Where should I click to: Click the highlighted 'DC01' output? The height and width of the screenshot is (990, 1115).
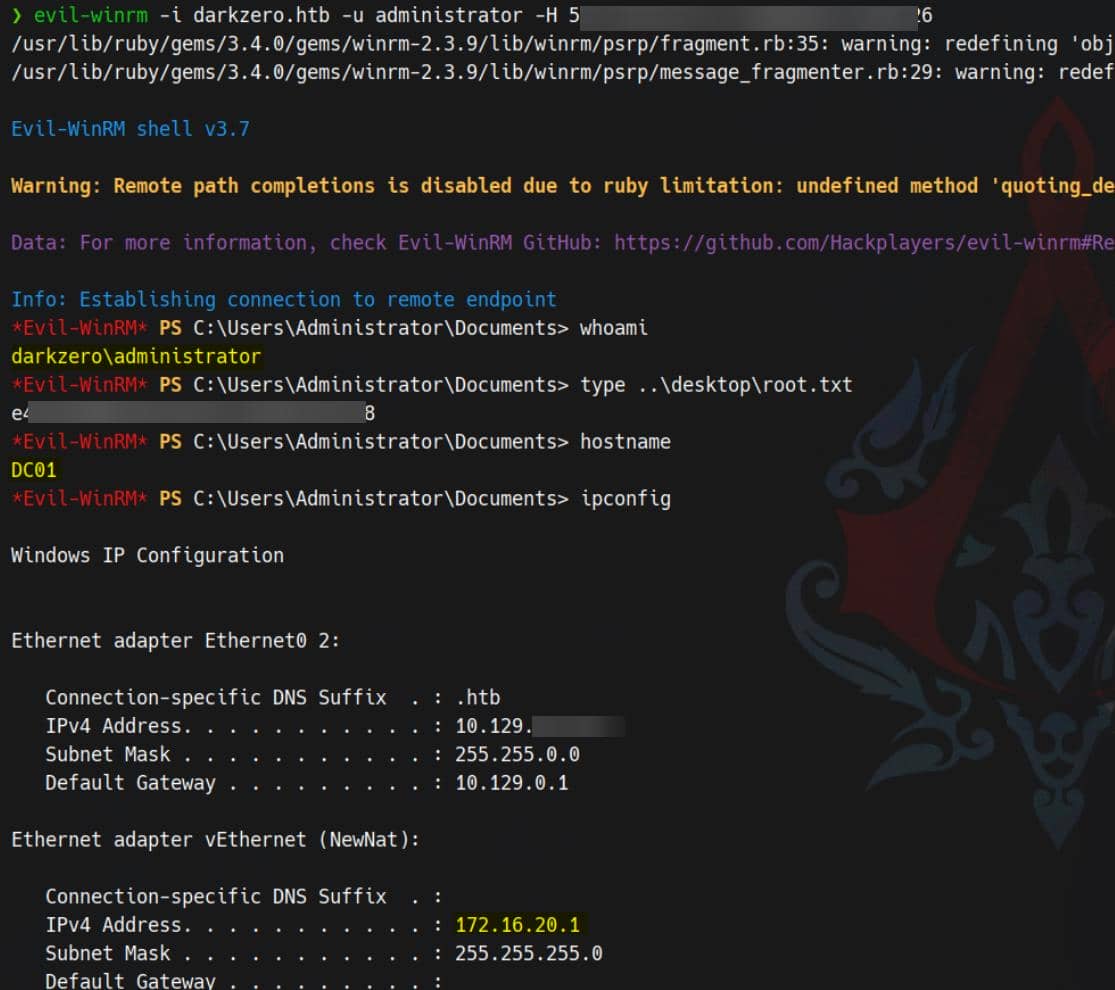(x=33, y=470)
